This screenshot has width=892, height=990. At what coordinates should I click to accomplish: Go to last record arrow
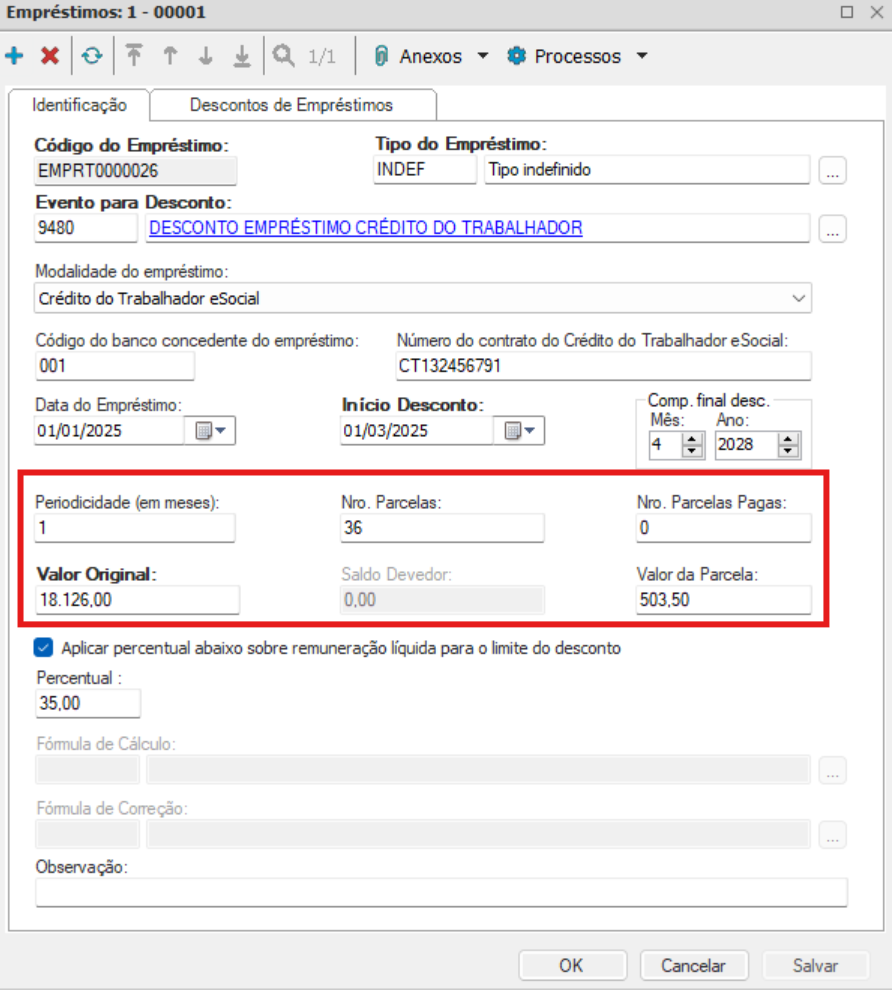tap(242, 56)
